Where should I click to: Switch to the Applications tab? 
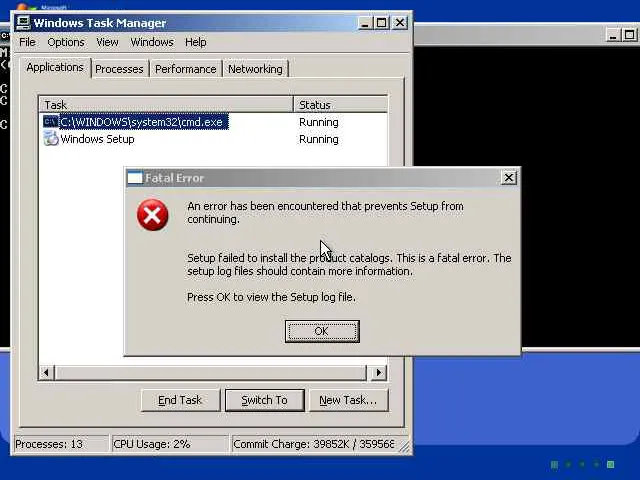pos(55,67)
